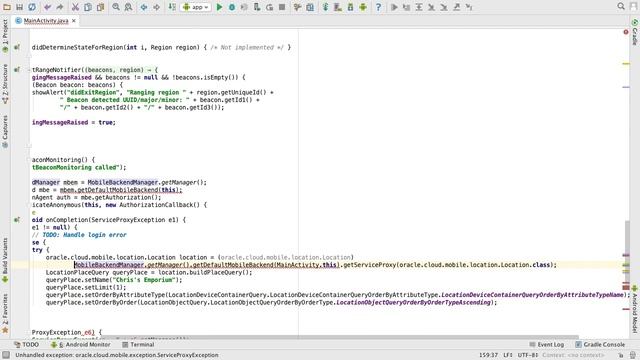Open Find with the magnifier icon
This screenshot has height=360, width=640.
point(116,7)
